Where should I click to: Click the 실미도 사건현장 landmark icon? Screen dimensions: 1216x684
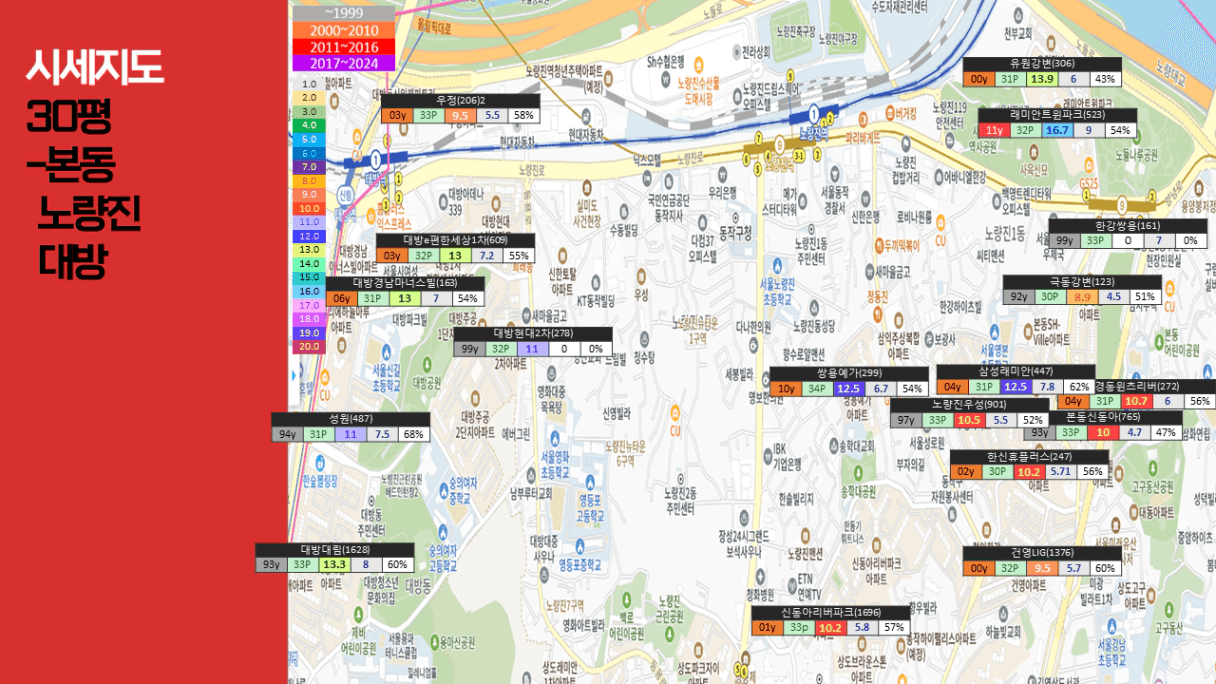[585, 190]
